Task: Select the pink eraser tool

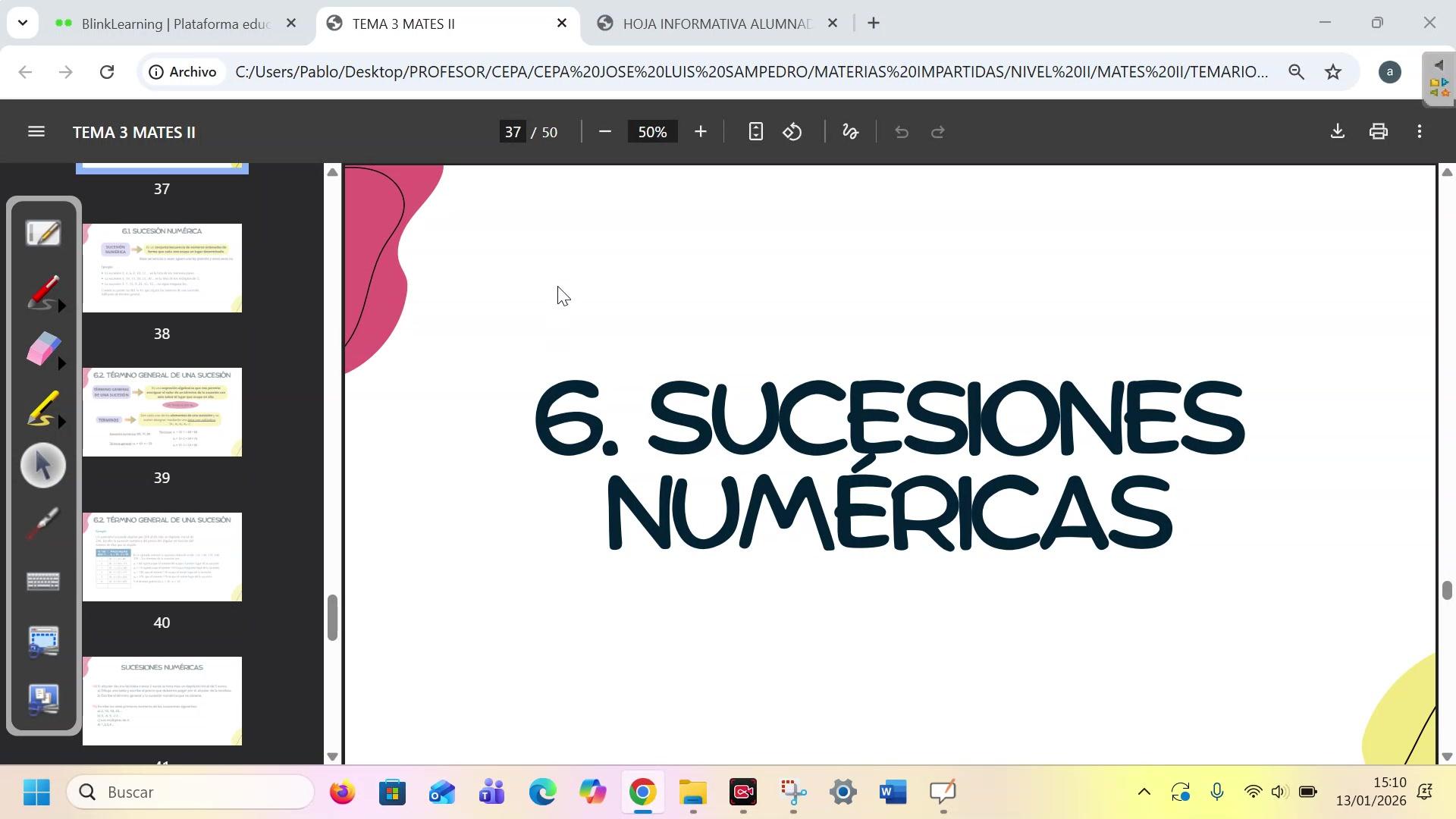Action: pyautogui.click(x=42, y=350)
